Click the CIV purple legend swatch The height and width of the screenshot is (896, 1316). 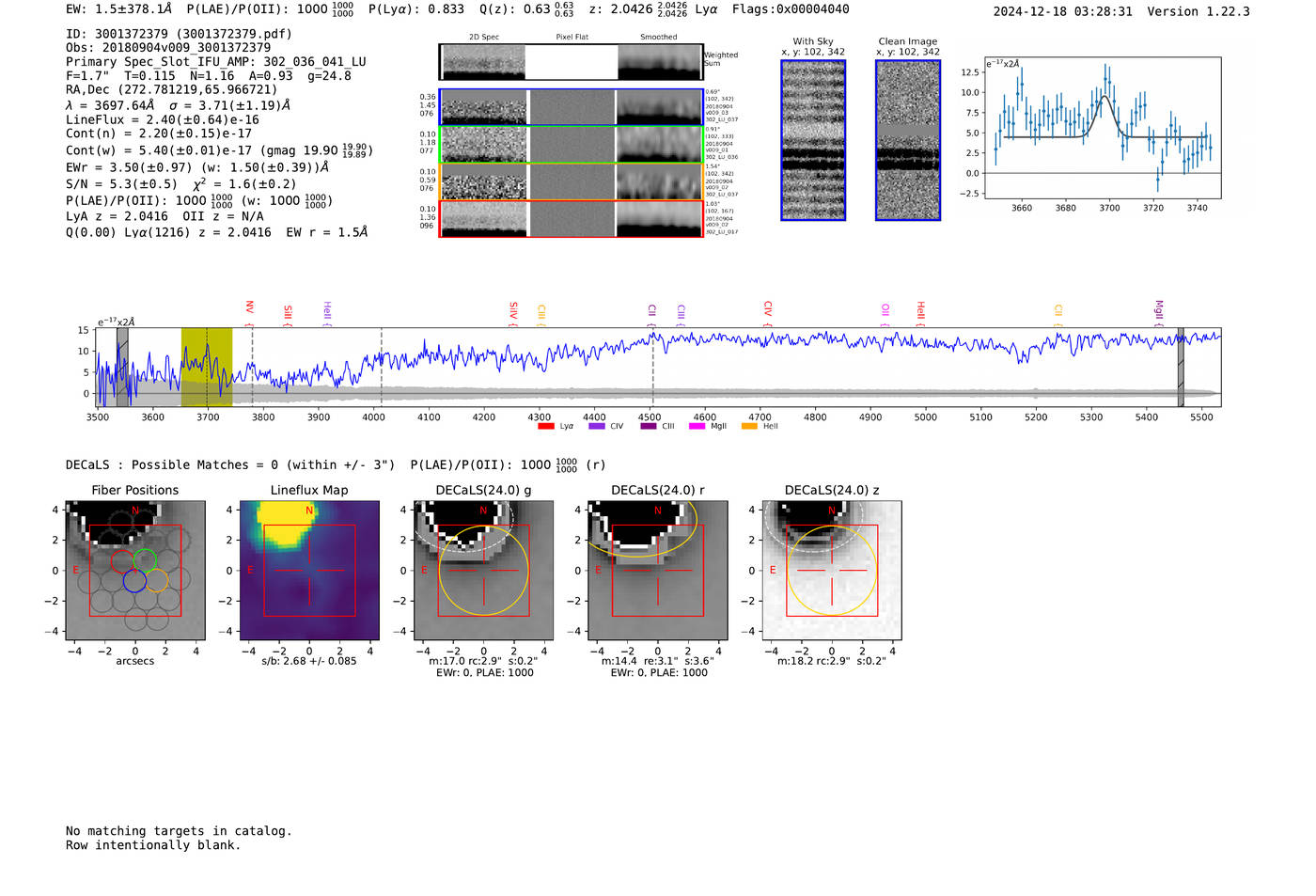[596, 426]
